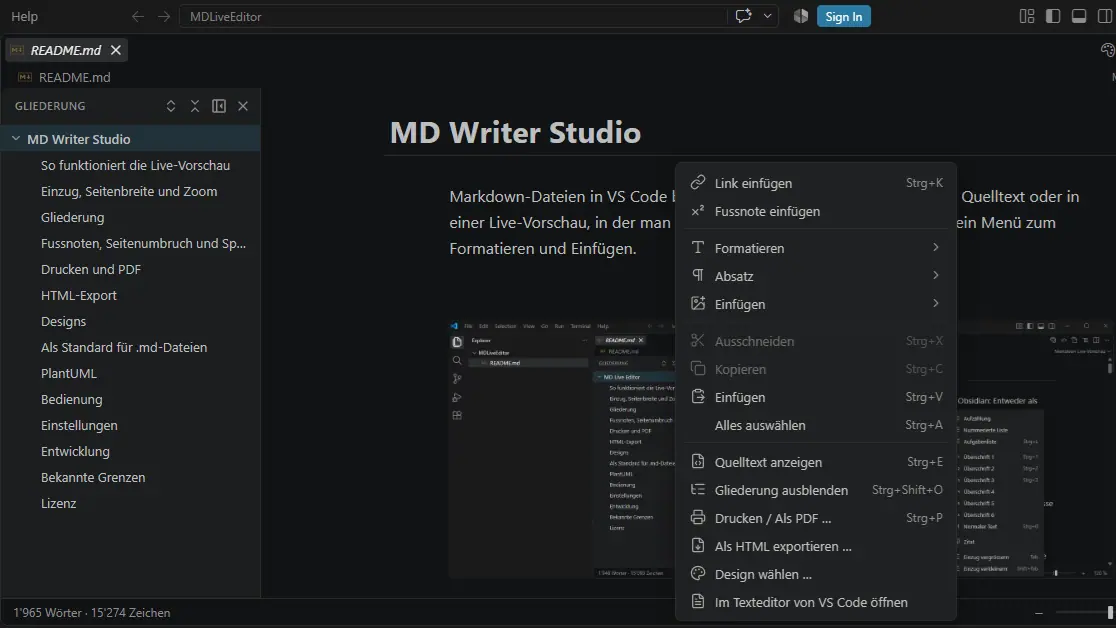This screenshot has height=628, width=1116.
Task: Open Einstellungen outline entry
Action: (79, 425)
